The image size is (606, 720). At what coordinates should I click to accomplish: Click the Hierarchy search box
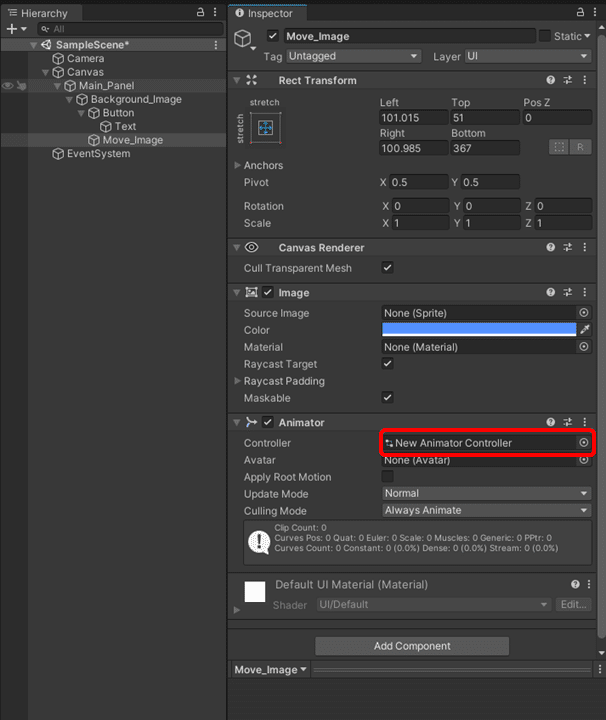point(130,29)
